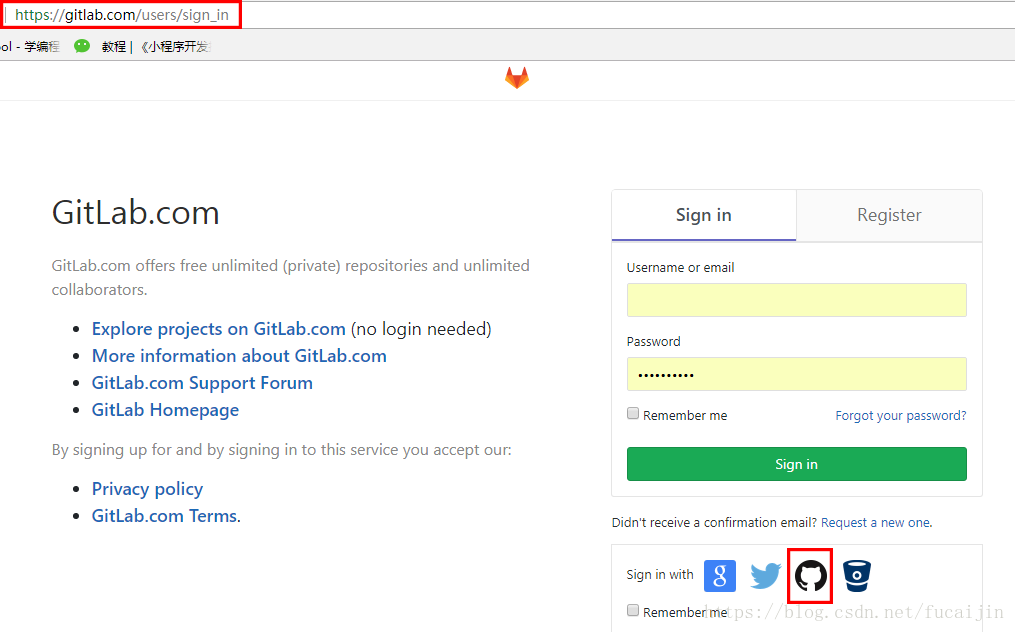This screenshot has height=632, width=1015.
Task: Switch to the Sign in tab
Action: (704, 215)
